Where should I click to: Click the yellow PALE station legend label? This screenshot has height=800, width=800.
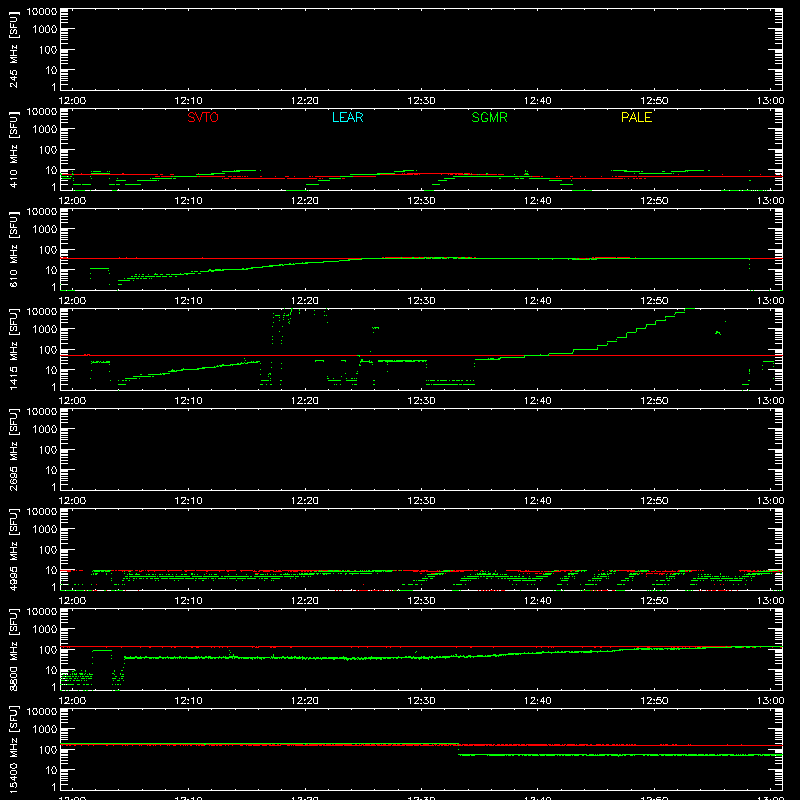pyautogui.click(x=636, y=117)
